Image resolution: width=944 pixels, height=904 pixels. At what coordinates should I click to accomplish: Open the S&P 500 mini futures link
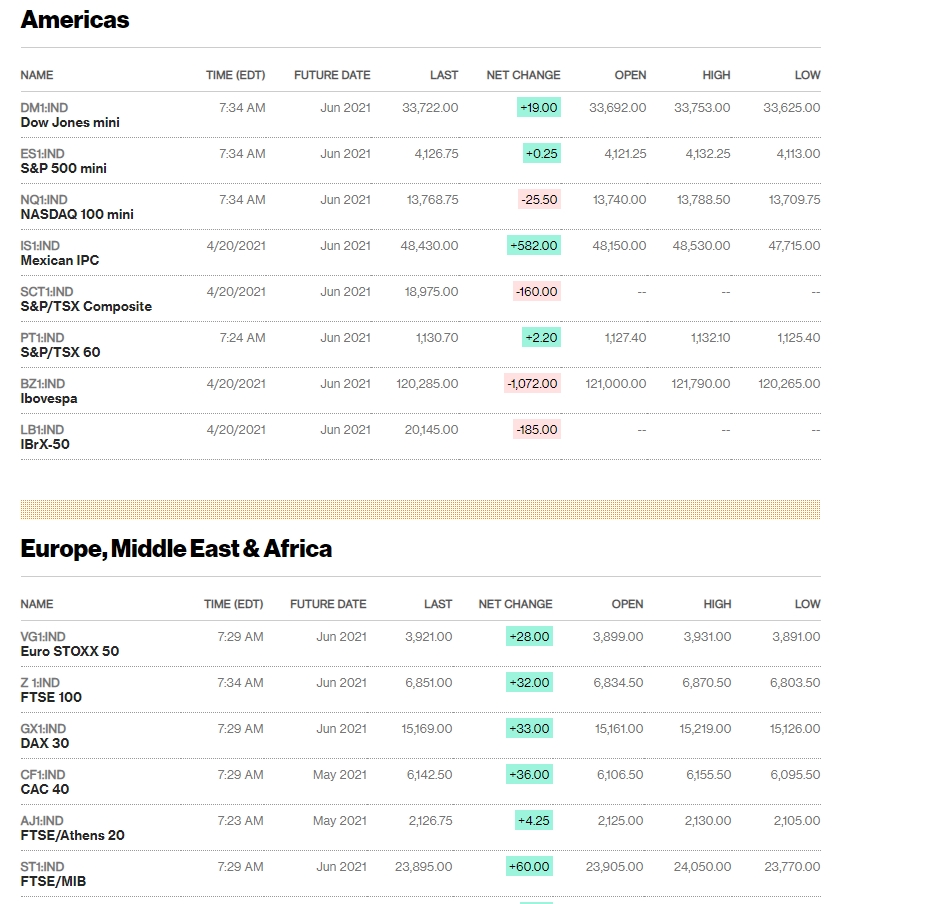point(63,168)
